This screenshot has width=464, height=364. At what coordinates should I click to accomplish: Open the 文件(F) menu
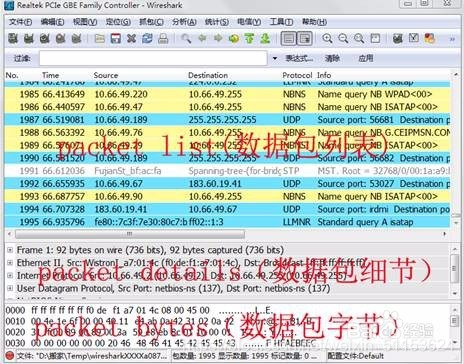coord(20,22)
